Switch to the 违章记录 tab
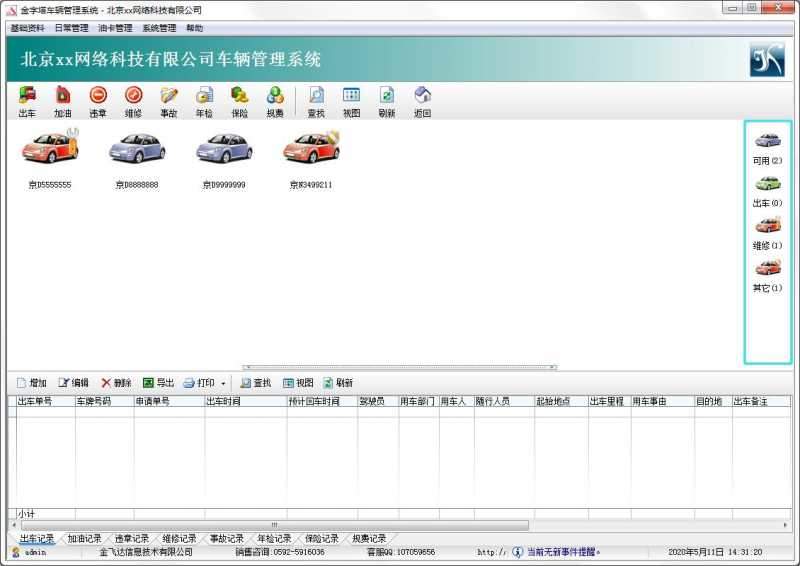Screen dimensions: 800x566 tap(132, 538)
